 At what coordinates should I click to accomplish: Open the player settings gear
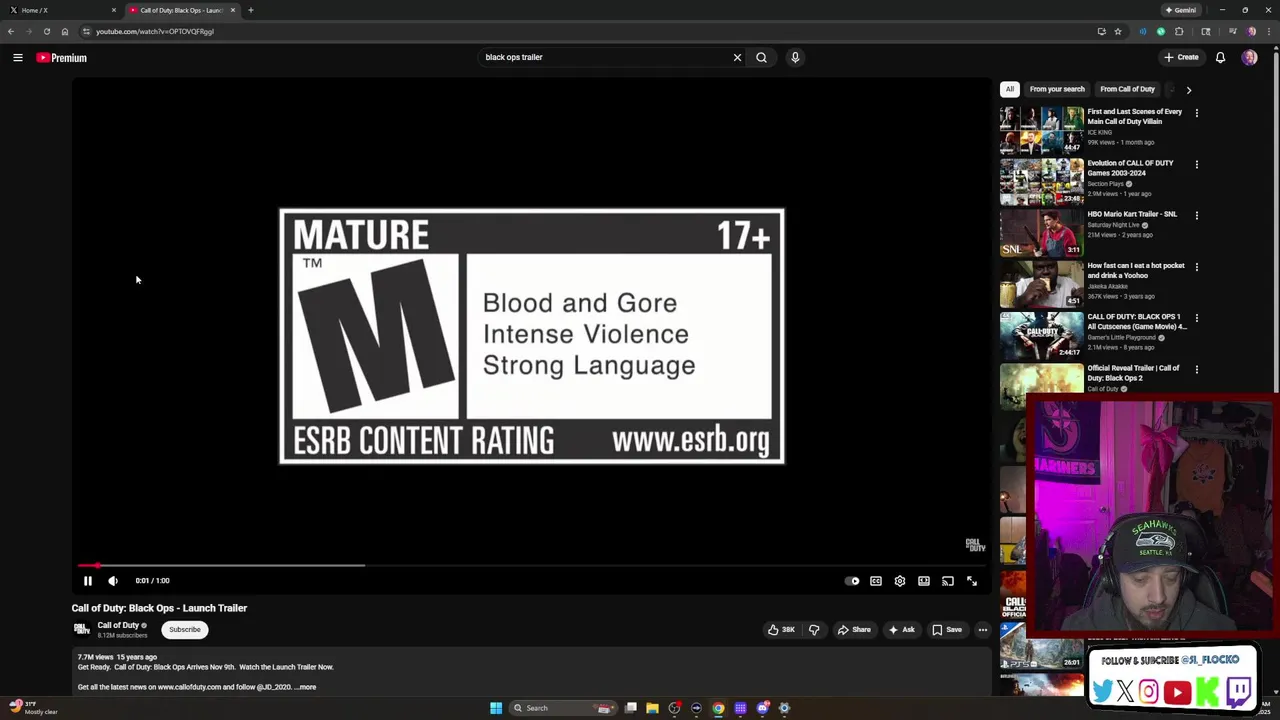point(900,581)
